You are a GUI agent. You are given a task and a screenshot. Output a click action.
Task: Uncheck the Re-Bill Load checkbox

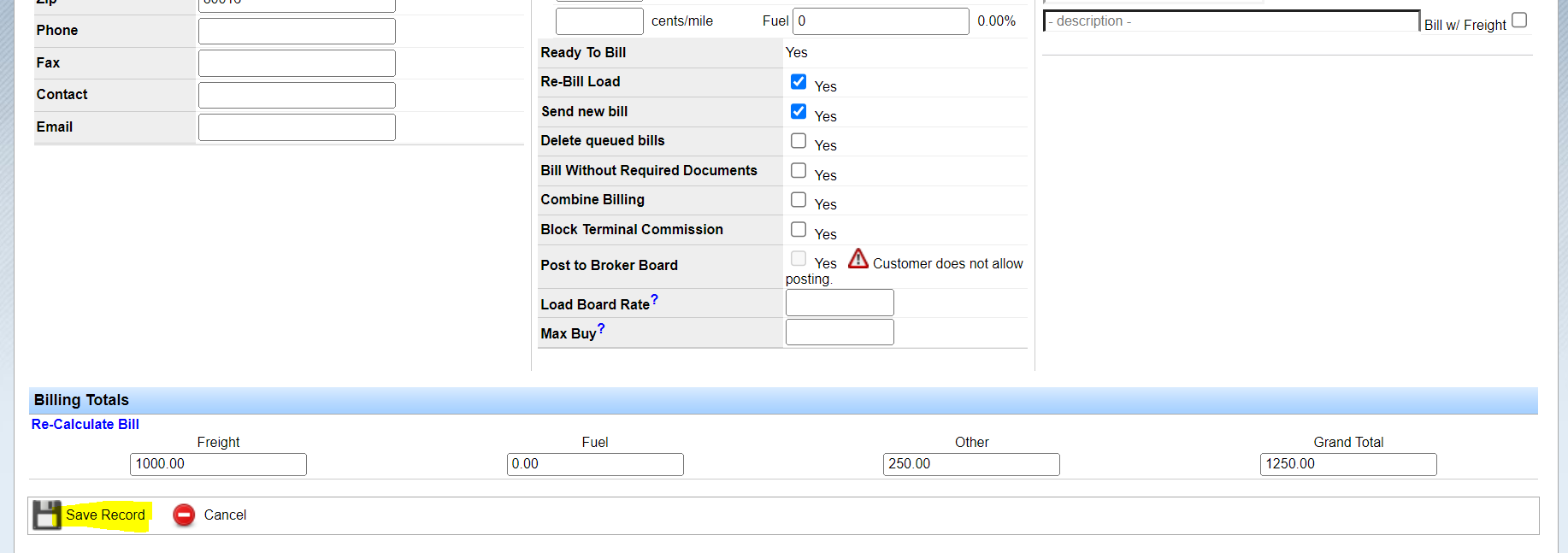pyautogui.click(x=799, y=82)
